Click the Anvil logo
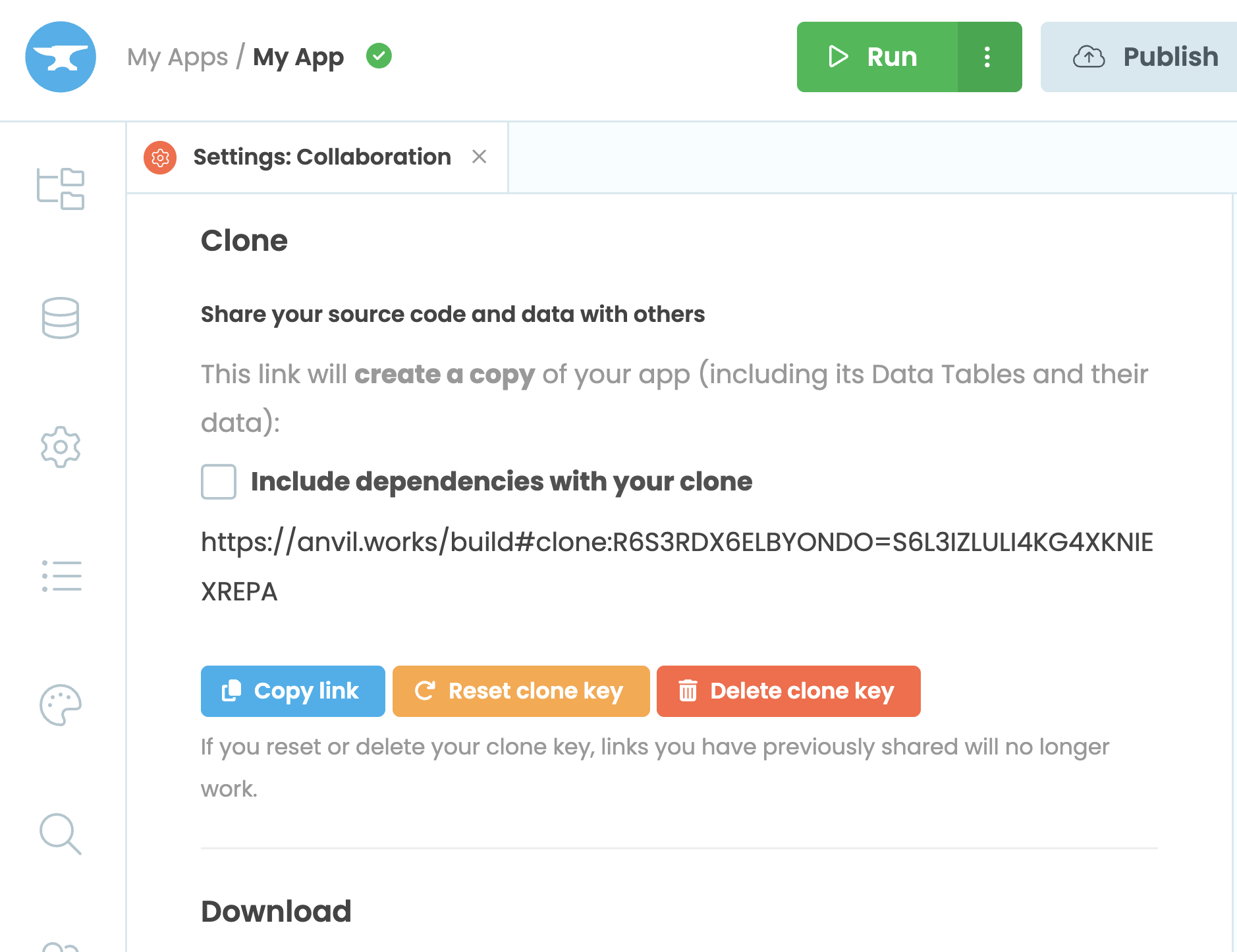The image size is (1237, 952). point(60,57)
